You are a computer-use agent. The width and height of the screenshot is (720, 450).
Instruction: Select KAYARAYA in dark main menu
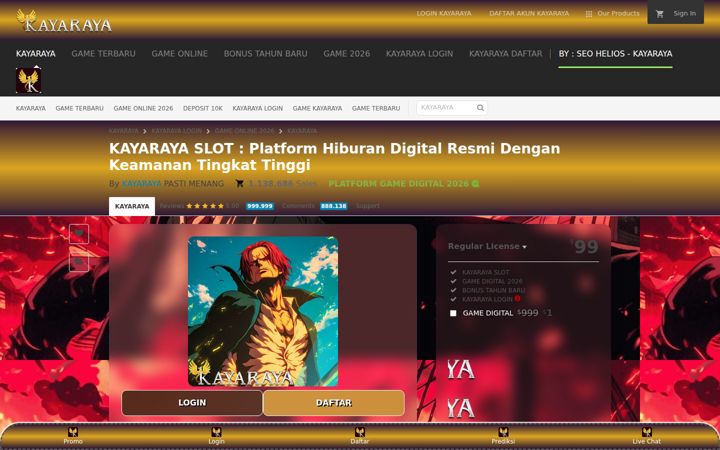click(36, 54)
